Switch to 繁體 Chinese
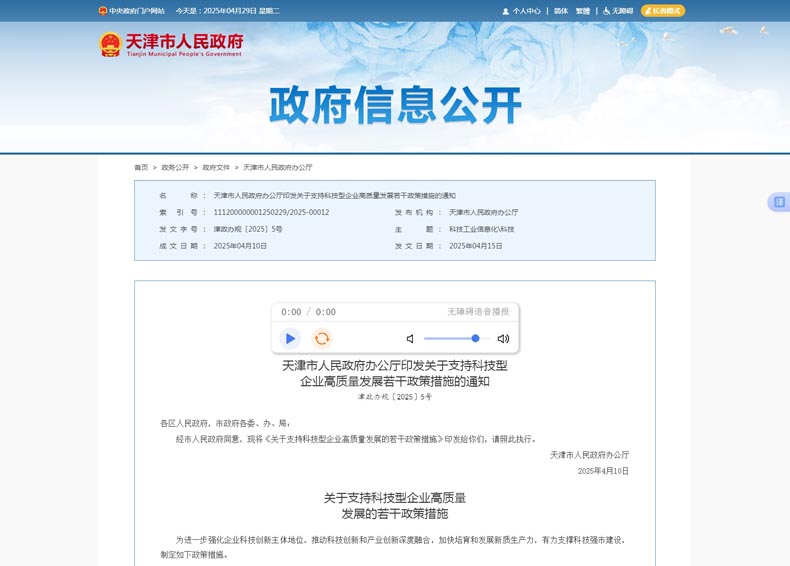The image size is (790, 566). click(583, 11)
